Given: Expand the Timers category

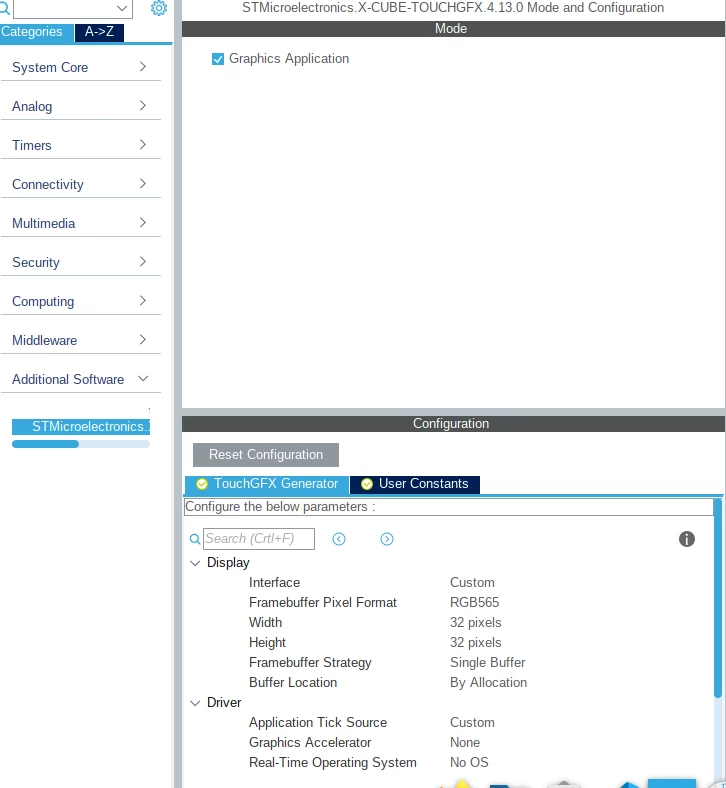Looking at the screenshot, I should point(81,145).
